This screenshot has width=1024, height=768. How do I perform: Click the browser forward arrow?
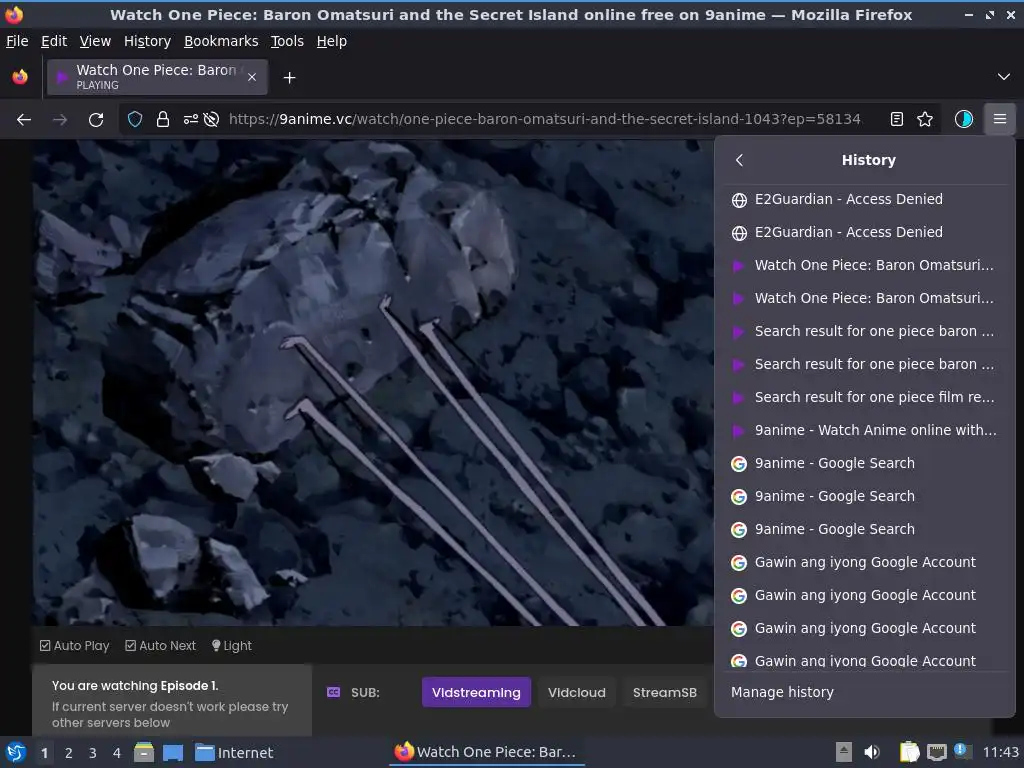pyautogui.click(x=60, y=120)
